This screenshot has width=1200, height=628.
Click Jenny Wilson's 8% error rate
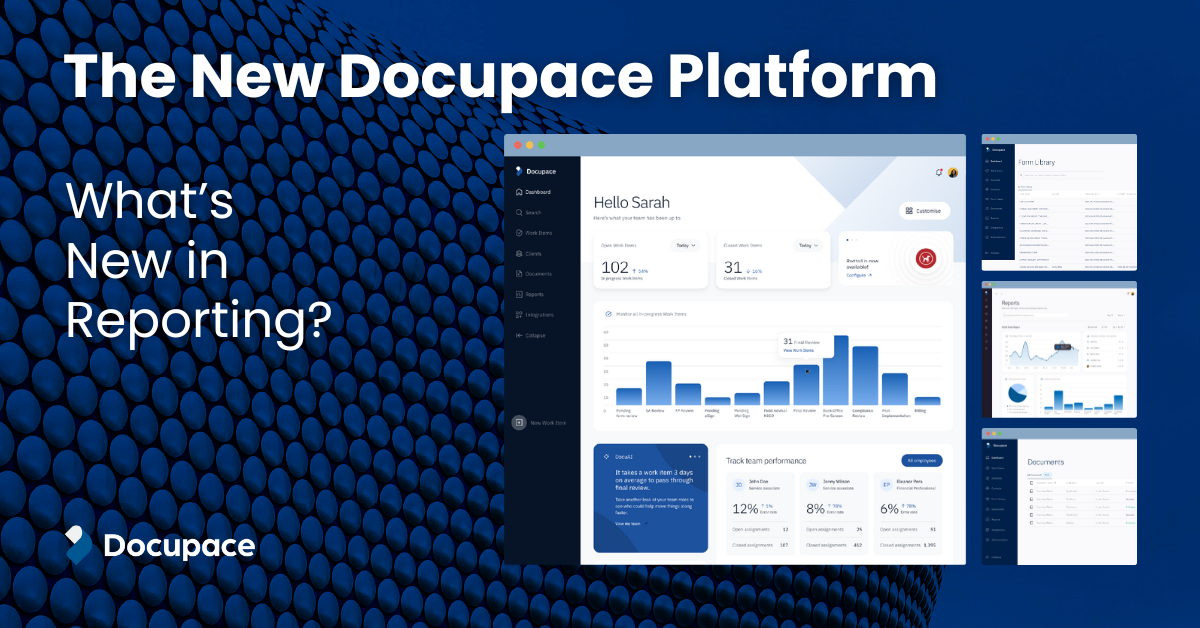pos(816,508)
